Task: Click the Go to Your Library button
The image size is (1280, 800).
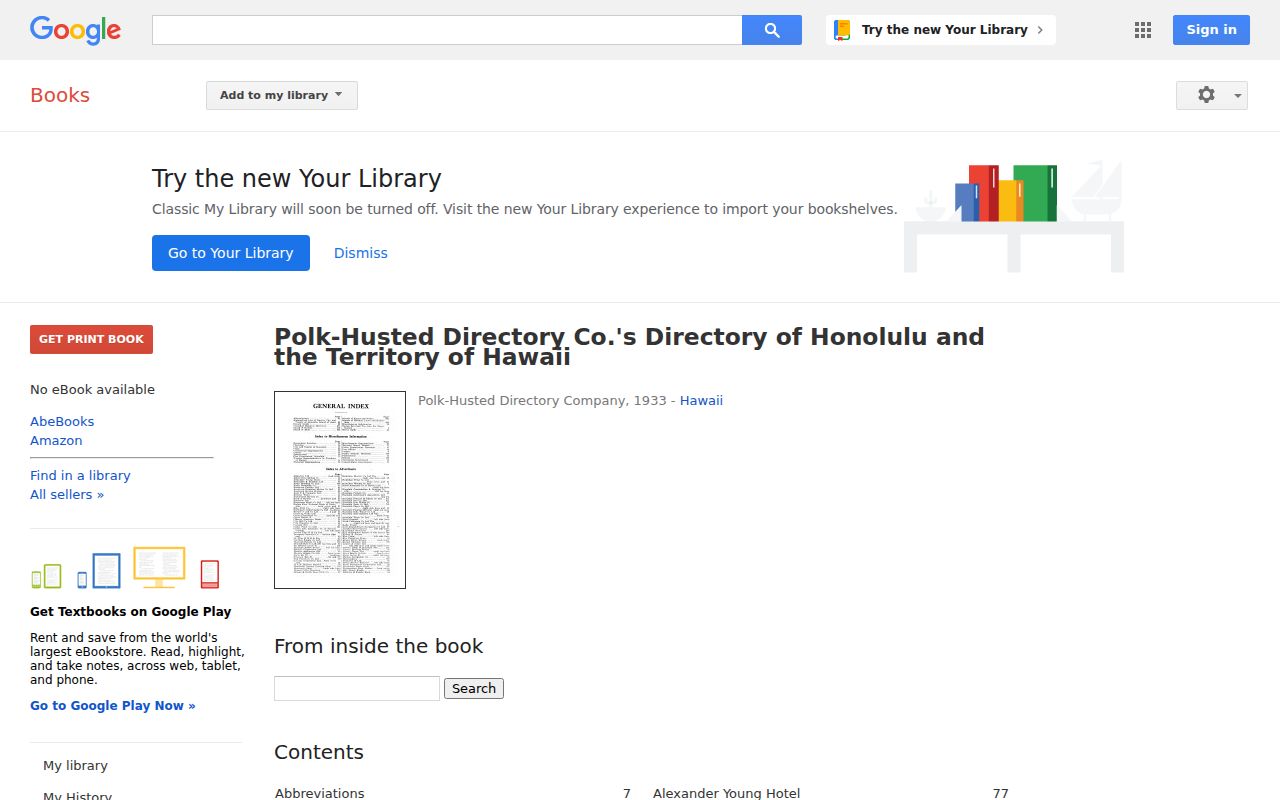Action: [x=231, y=253]
